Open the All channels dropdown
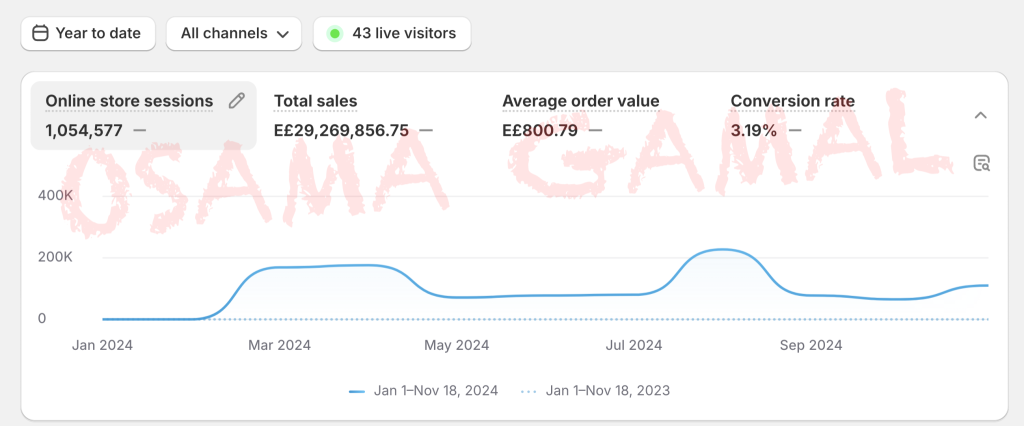 [x=234, y=33]
